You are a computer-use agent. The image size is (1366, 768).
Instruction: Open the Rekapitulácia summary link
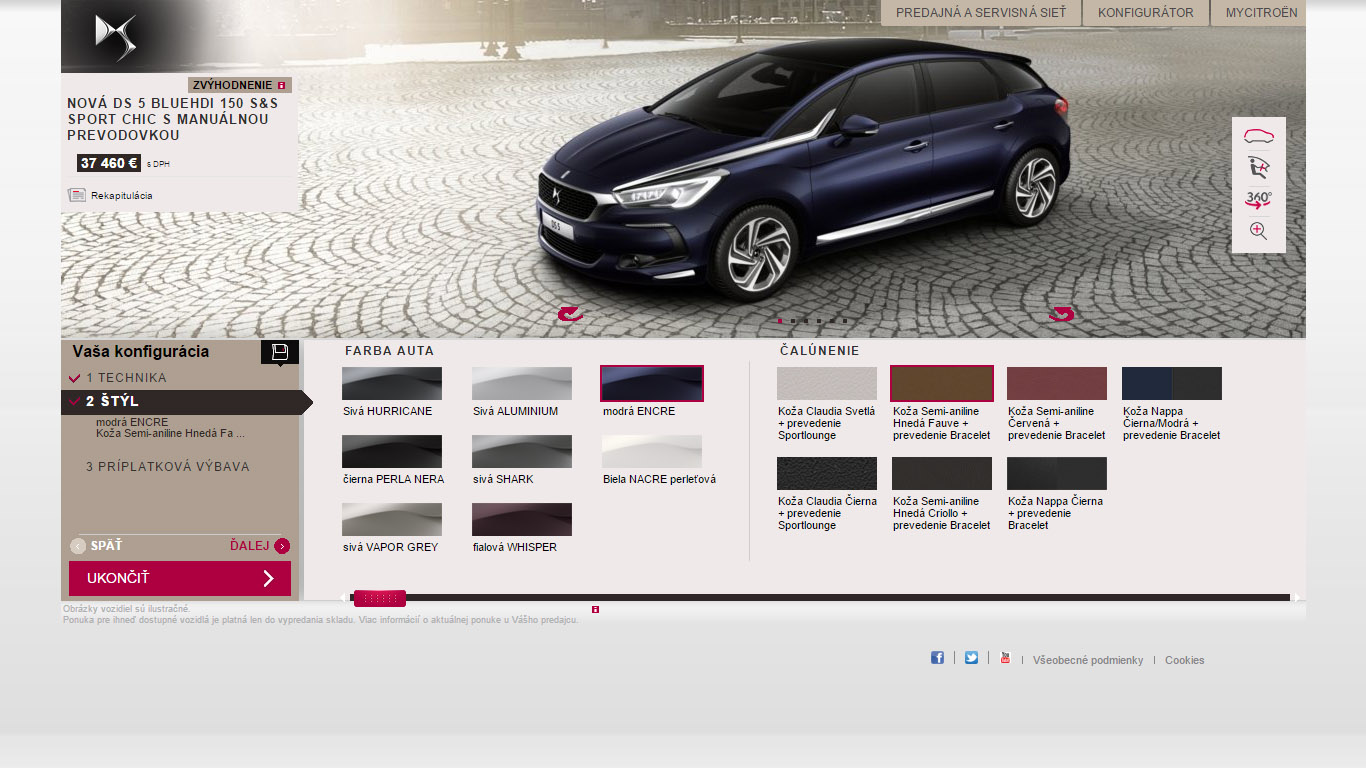[x=121, y=196]
